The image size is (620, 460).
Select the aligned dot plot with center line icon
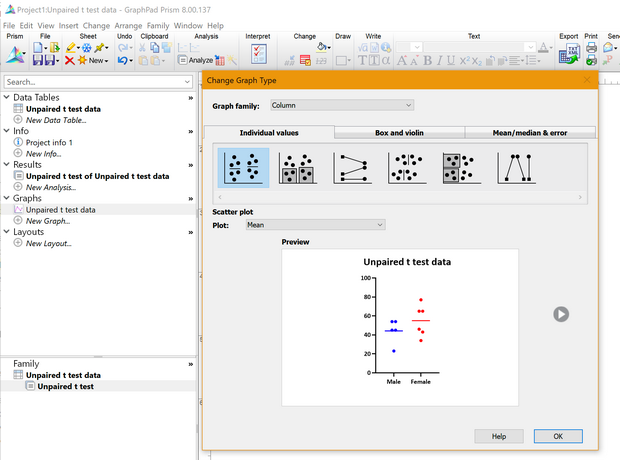click(x=408, y=167)
